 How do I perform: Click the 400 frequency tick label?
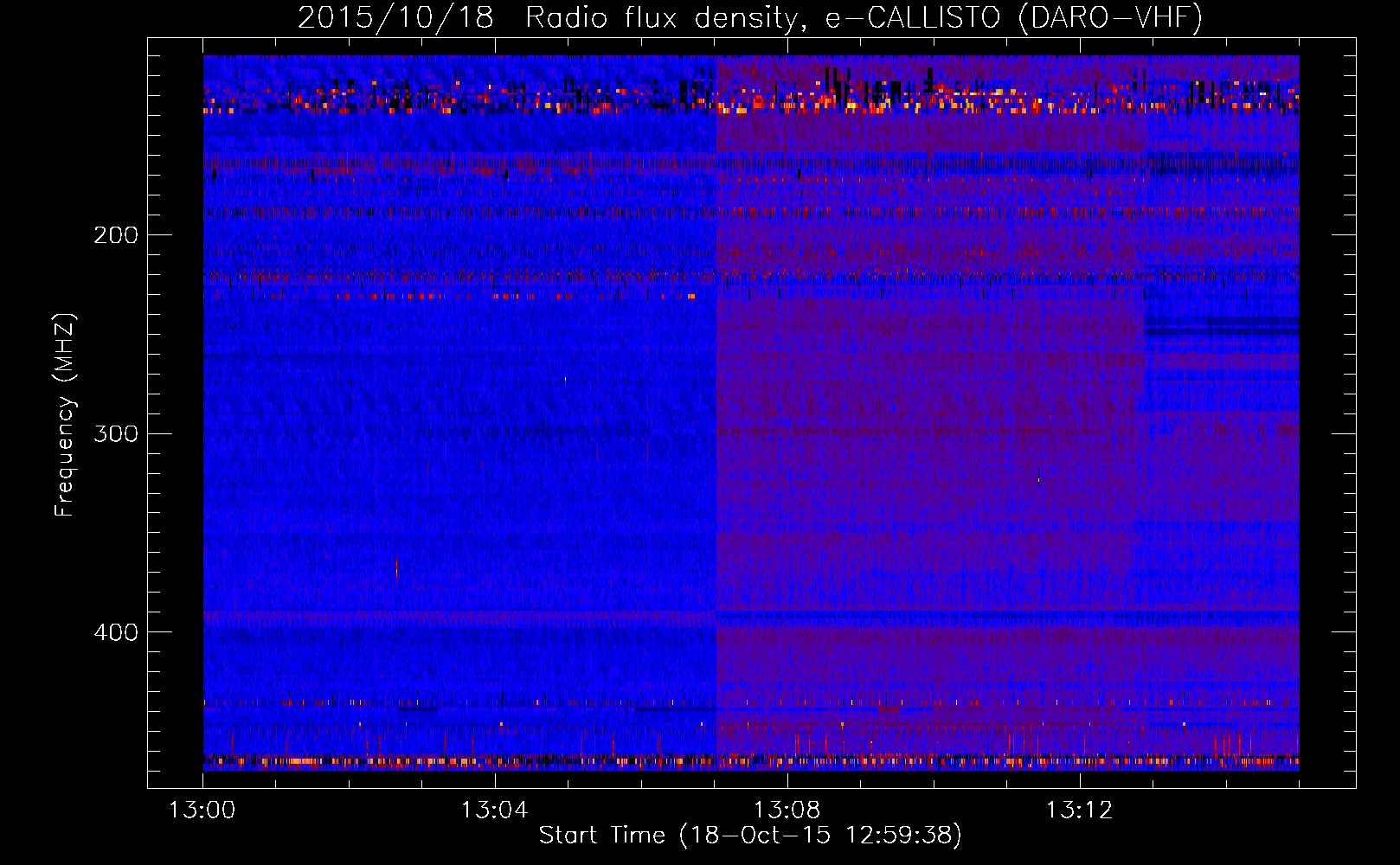point(116,632)
